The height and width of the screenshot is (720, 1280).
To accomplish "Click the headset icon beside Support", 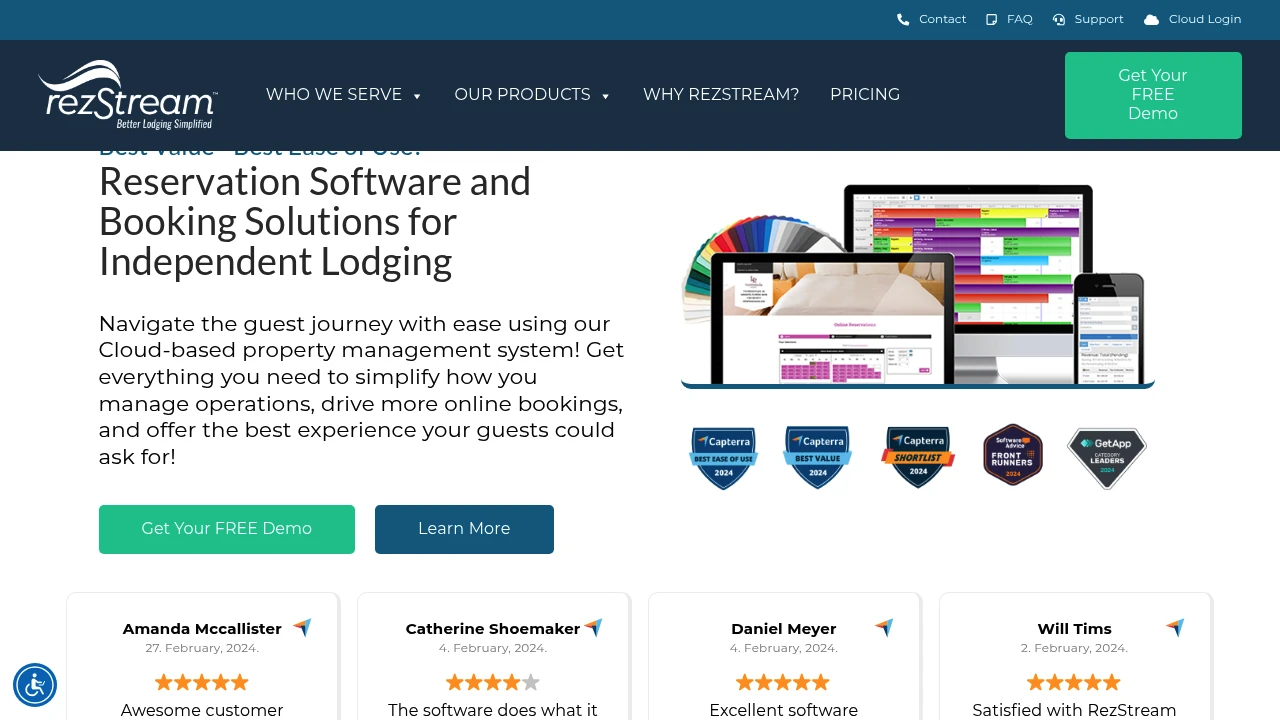I will [1058, 19].
